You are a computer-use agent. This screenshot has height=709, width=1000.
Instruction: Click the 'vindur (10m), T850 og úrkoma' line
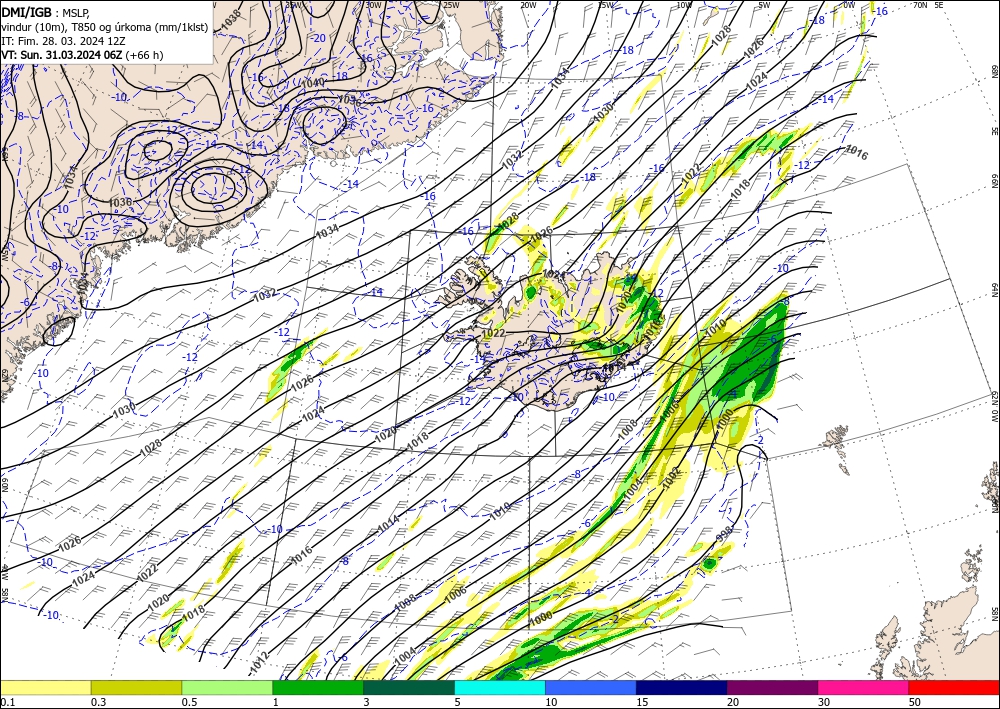pyautogui.click(x=105, y=27)
